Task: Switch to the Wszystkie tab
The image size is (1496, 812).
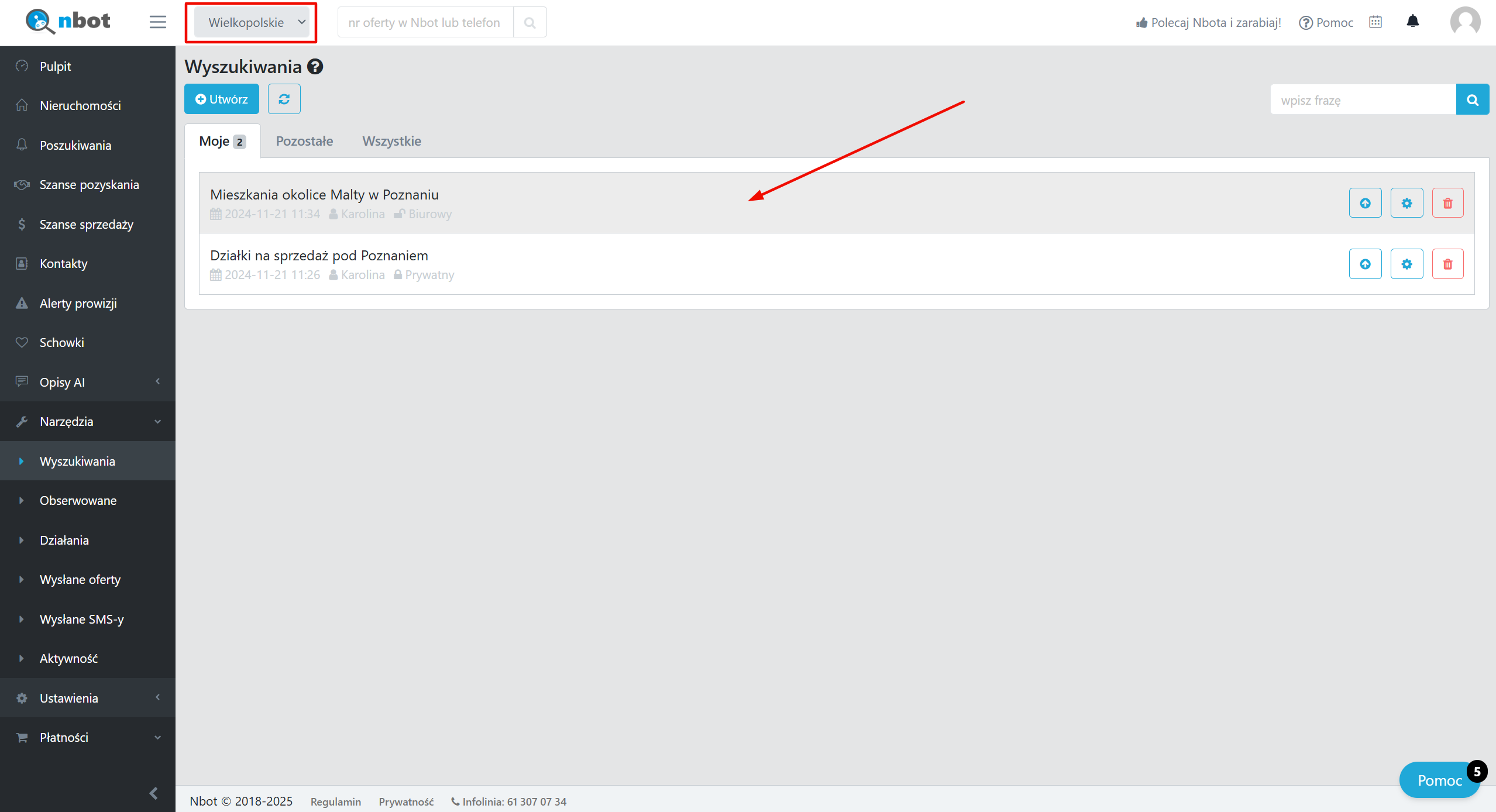Action: (x=391, y=141)
